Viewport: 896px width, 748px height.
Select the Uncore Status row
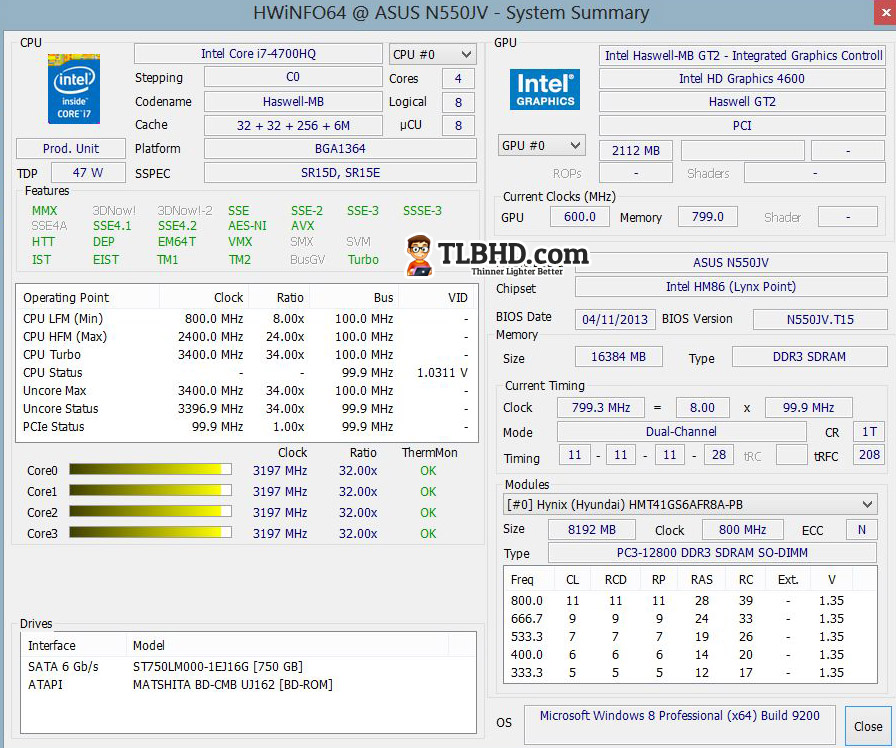(x=246, y=409)
